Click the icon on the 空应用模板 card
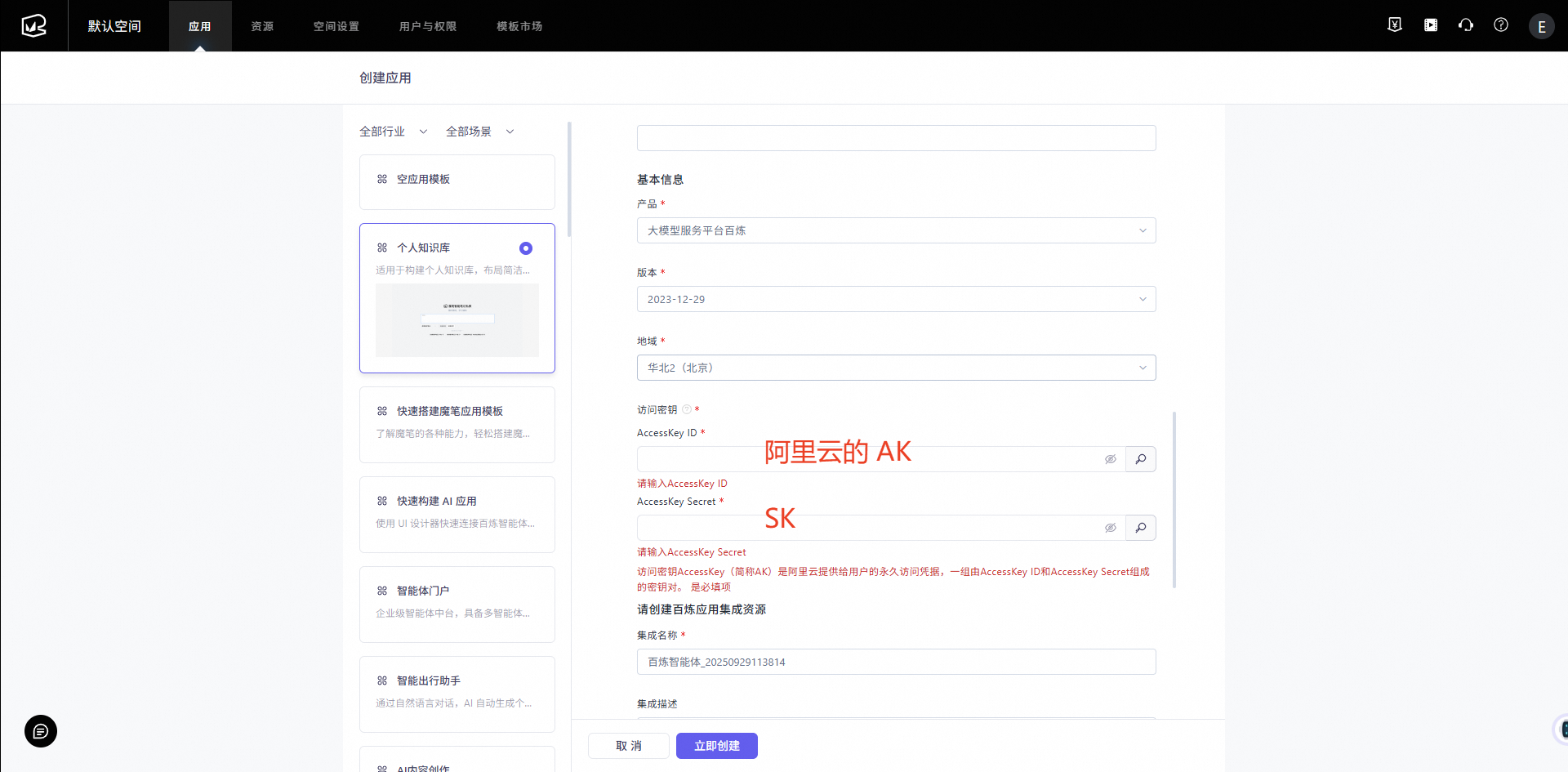This screenshot has width=1568, height=772. click(x=382, y=179)
